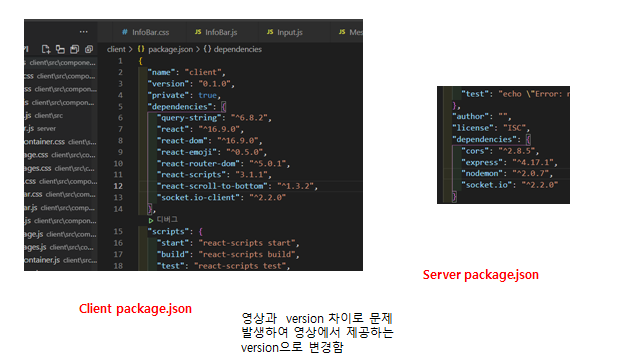
Task: Click the server "test": "echo line
Action: click(516, 94)
